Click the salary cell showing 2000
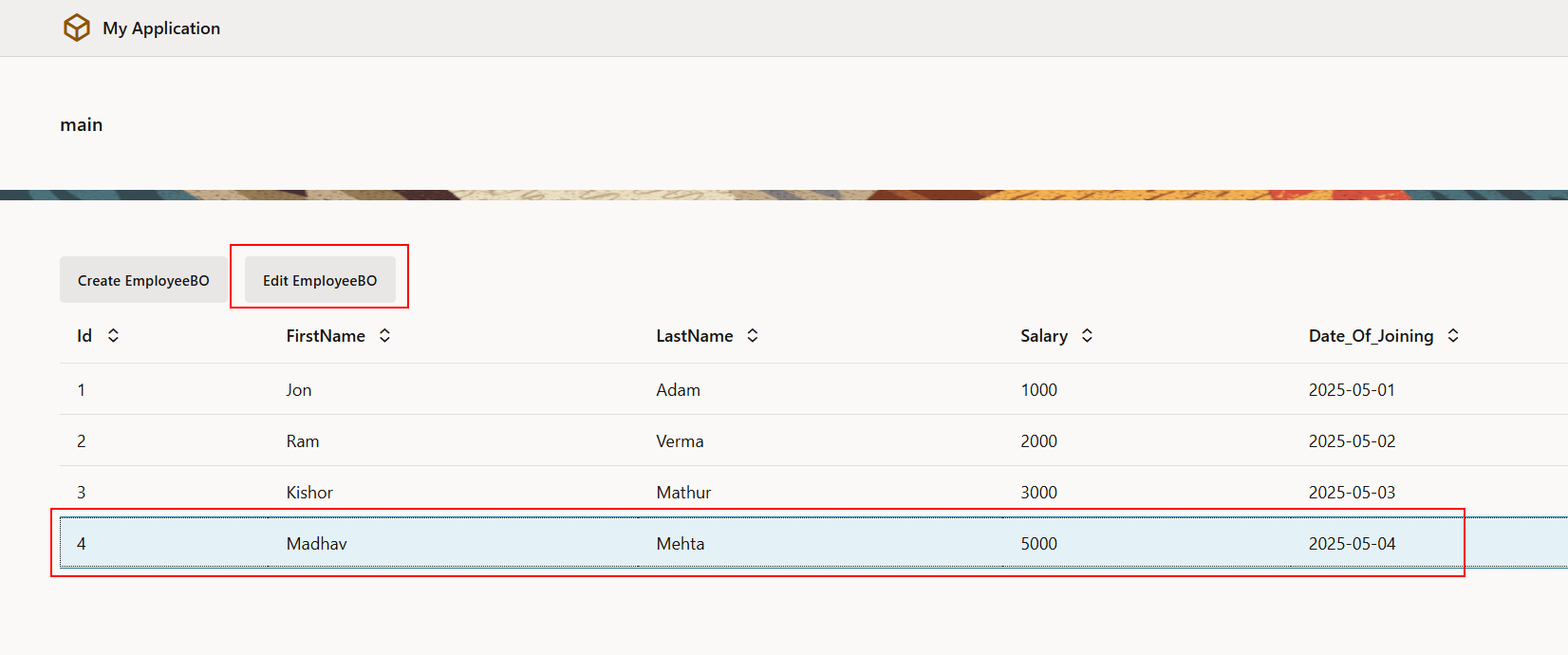Screen dimensions: 1568x655 [x=1038, y=441]
